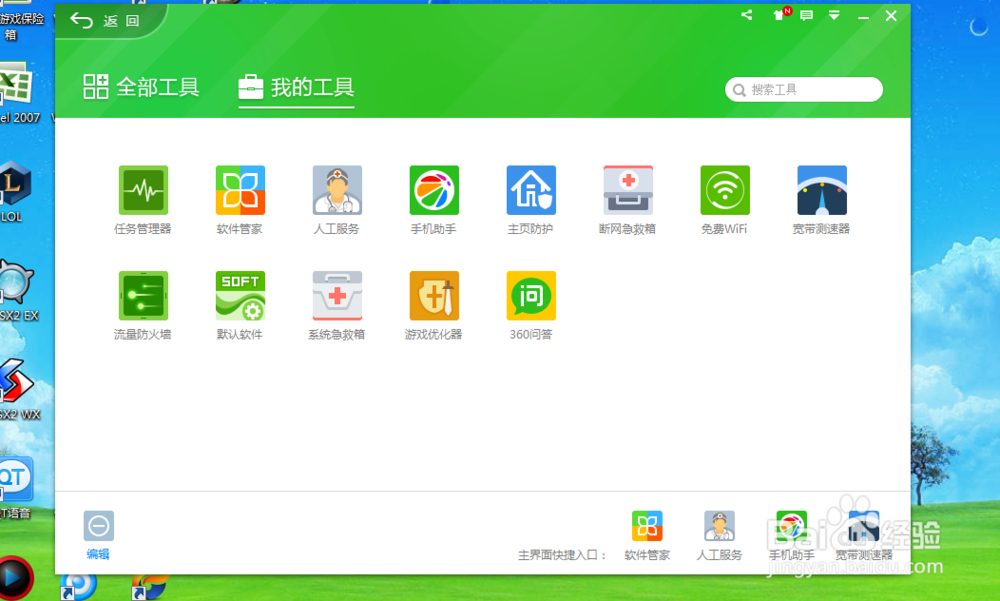
Task: Select the 我的工具 tab
Action: pyautogui.click(x=297, y=87)
